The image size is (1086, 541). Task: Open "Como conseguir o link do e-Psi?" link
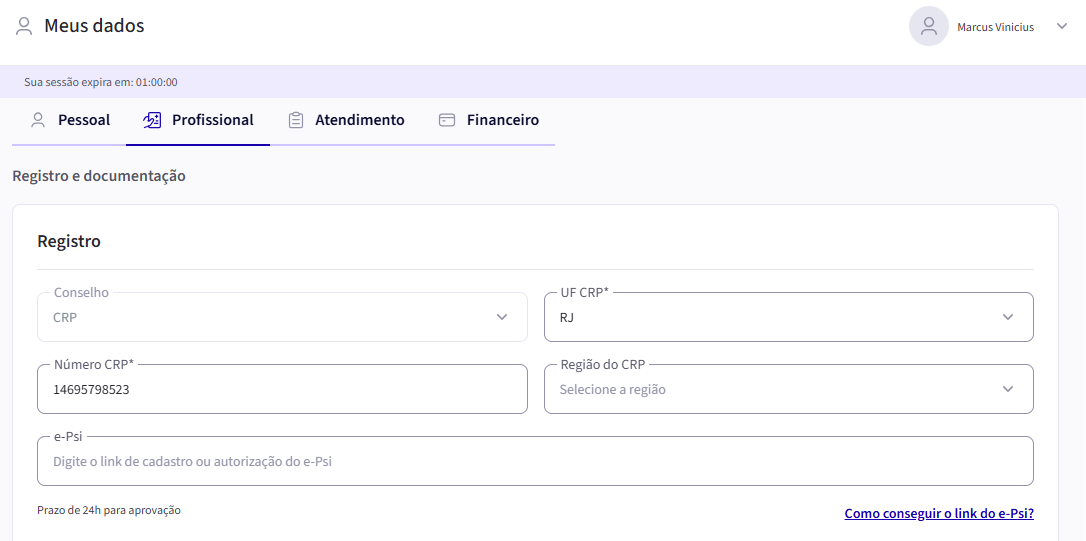[x=939, y=514]
